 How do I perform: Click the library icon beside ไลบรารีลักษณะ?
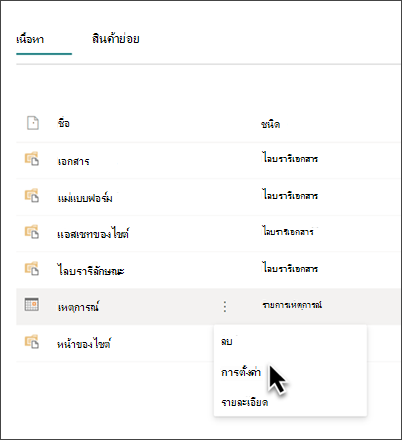pyautogui.click(x=32, y=269)
